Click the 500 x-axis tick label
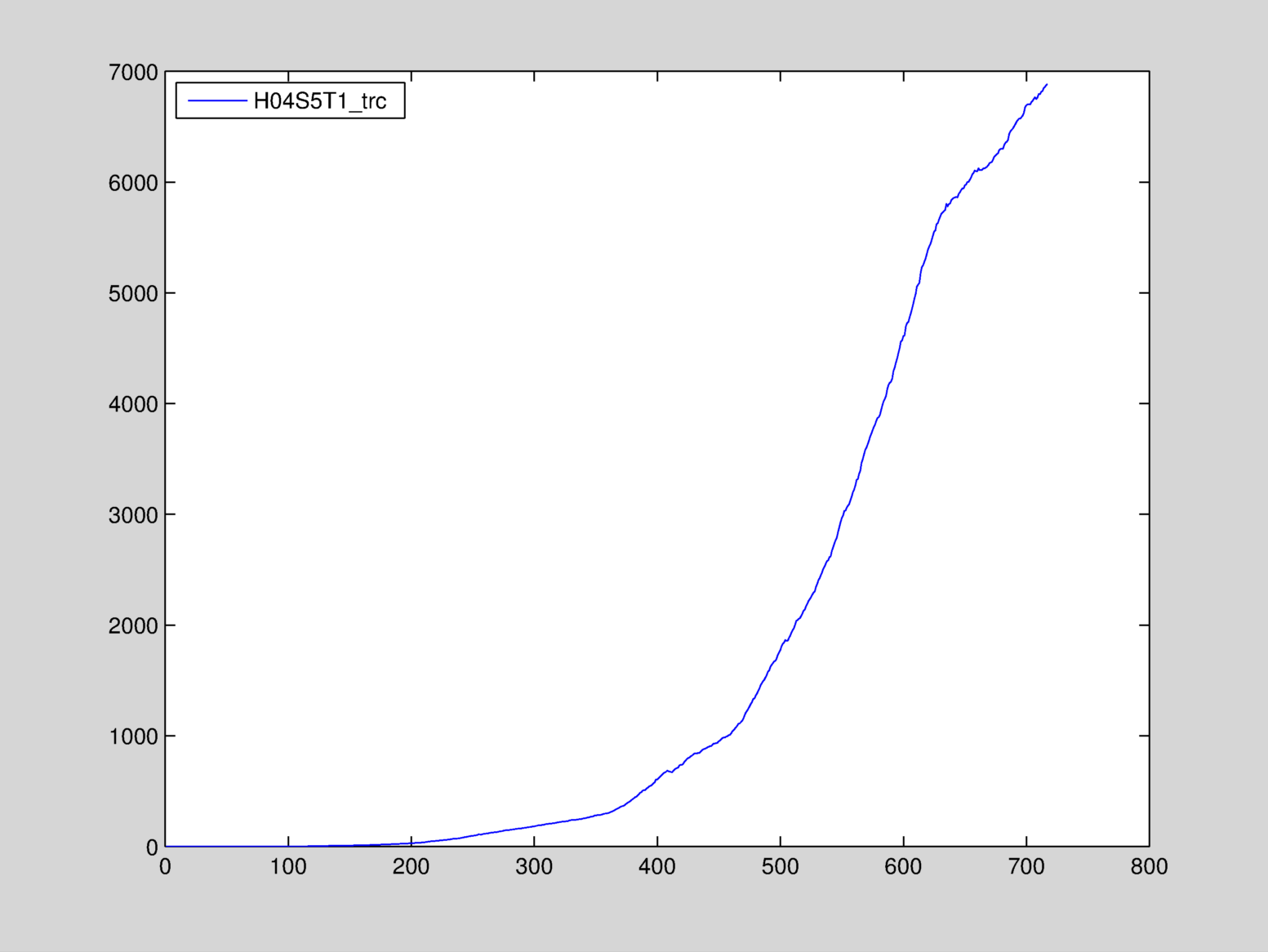Image resolution: width=1268 pixels, height=952 pixels. coord(781,867)
